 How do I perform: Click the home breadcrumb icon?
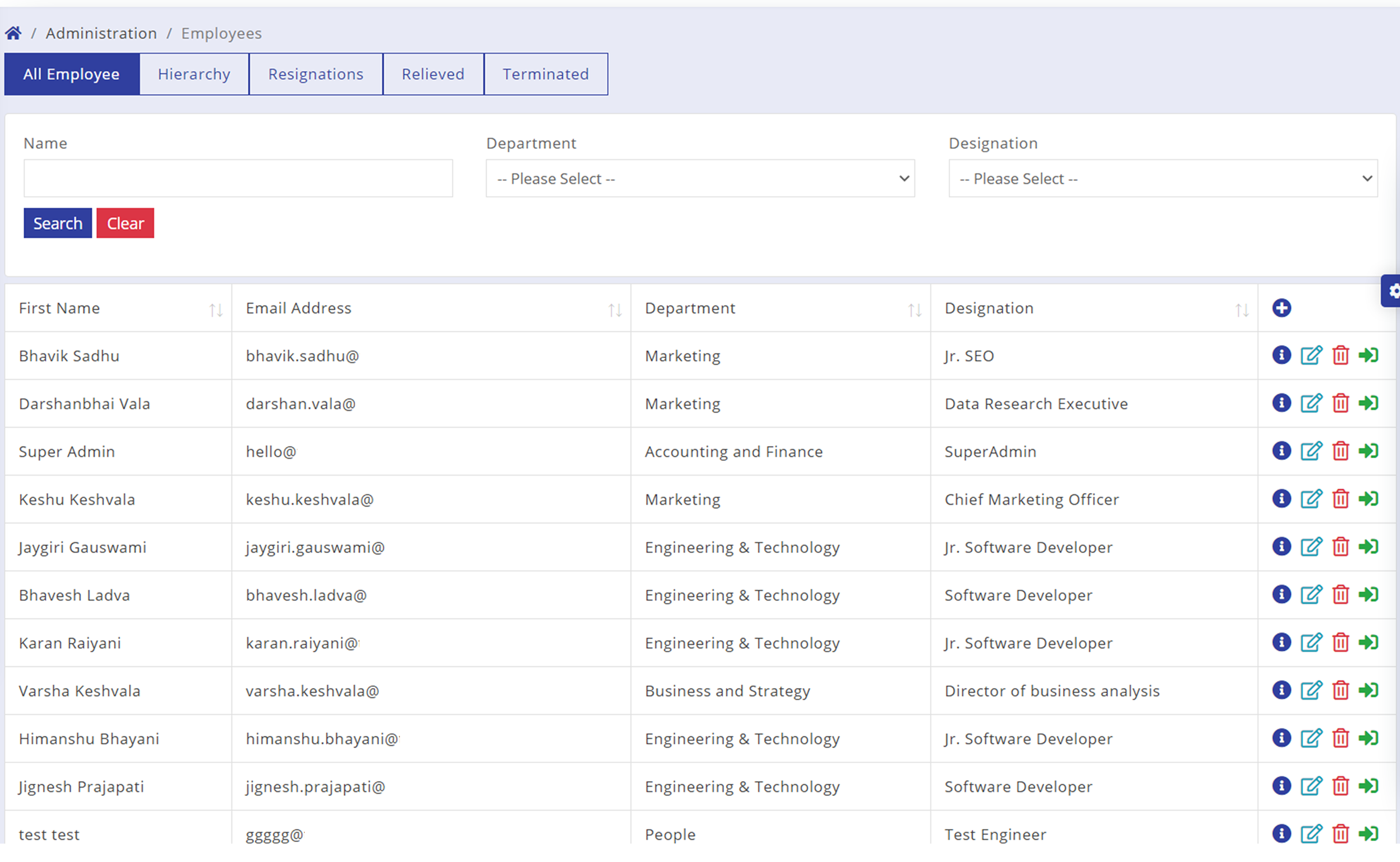(14, 33)
